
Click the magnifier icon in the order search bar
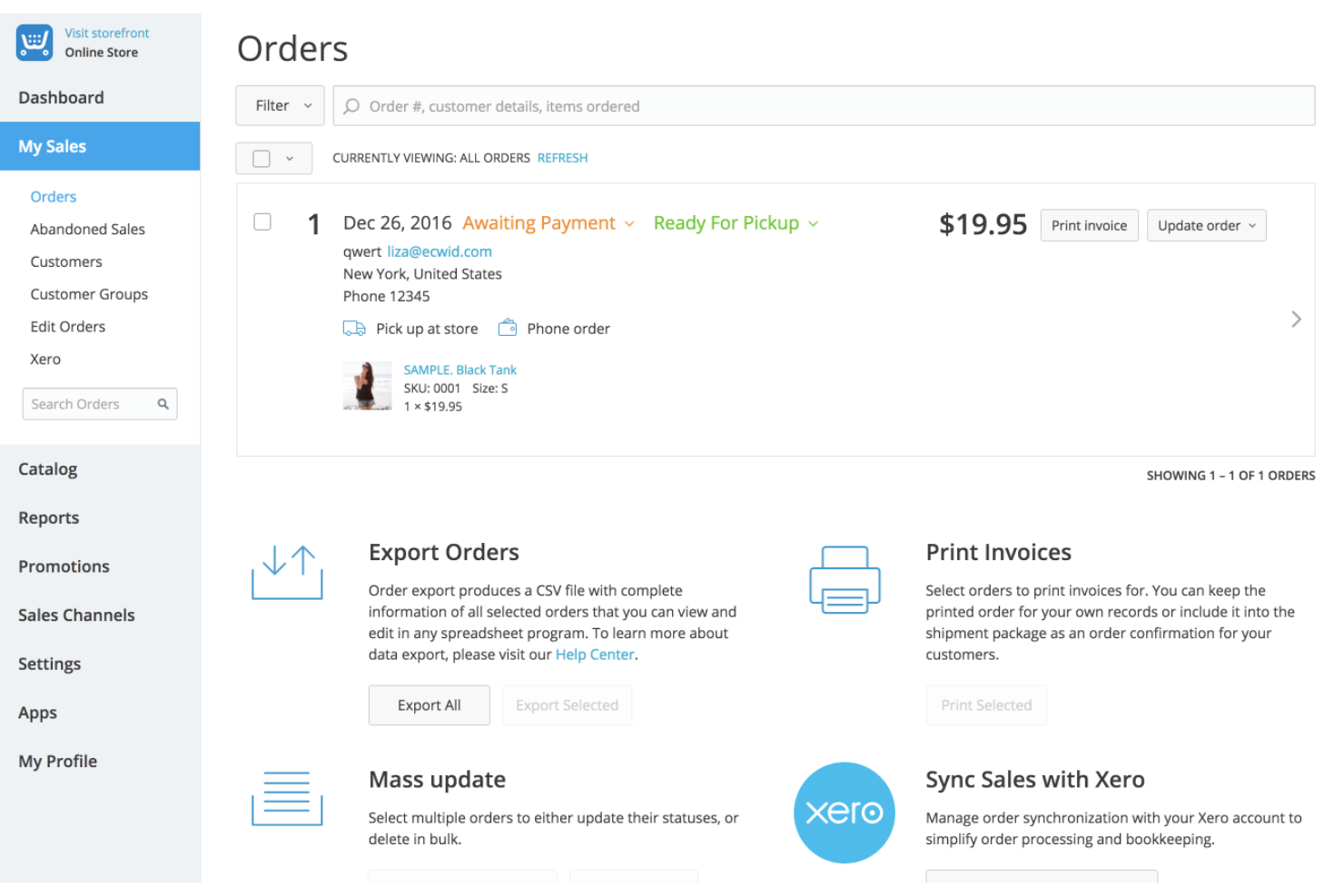tap(352, 106)
